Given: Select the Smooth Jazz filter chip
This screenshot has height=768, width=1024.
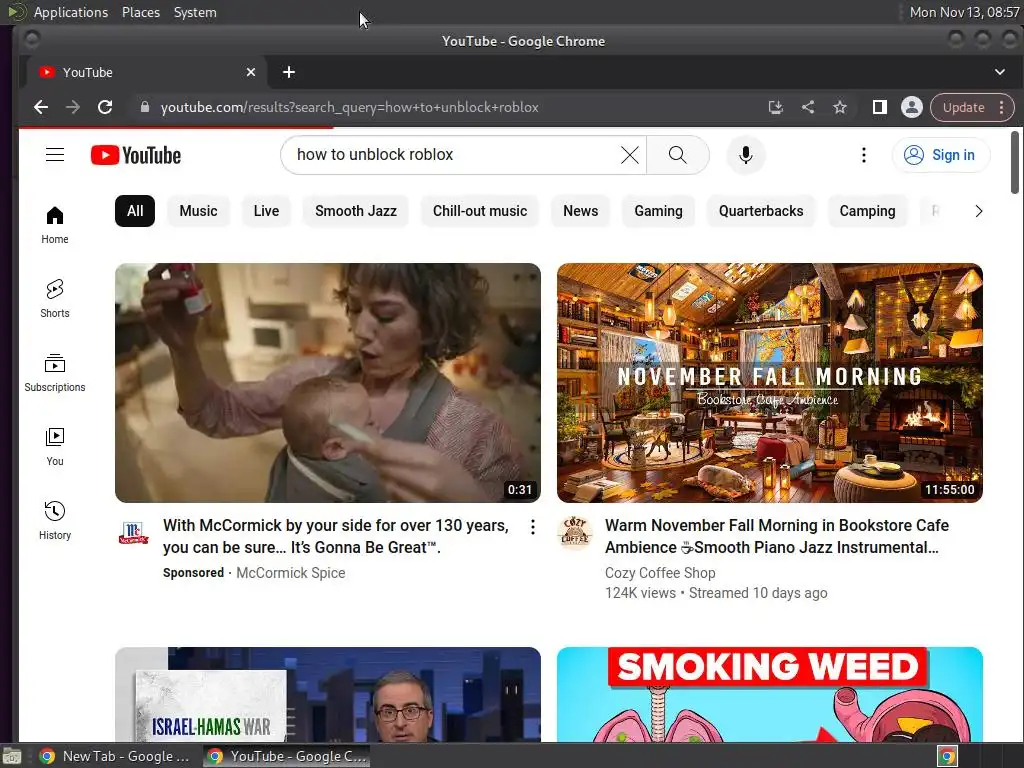Looking at the screenshot, I should coord(356,211).
